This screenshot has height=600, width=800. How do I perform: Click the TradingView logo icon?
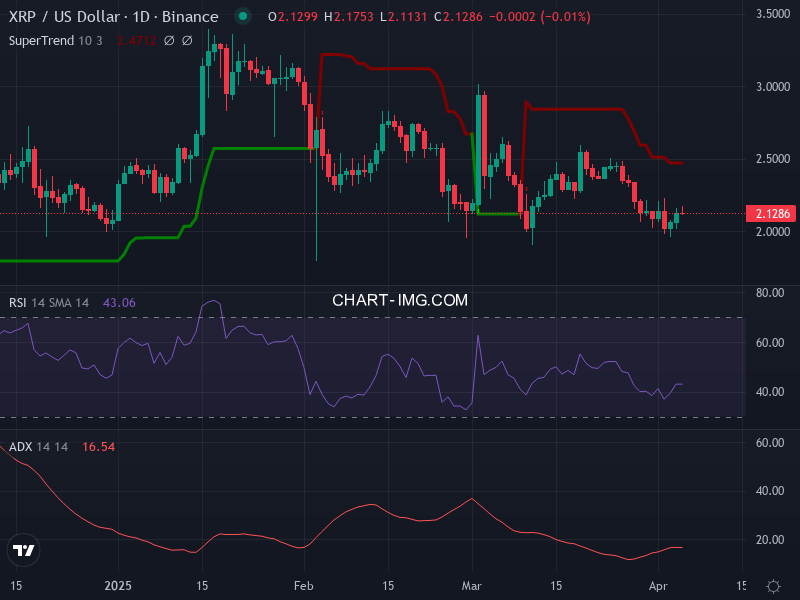[23, 550]
